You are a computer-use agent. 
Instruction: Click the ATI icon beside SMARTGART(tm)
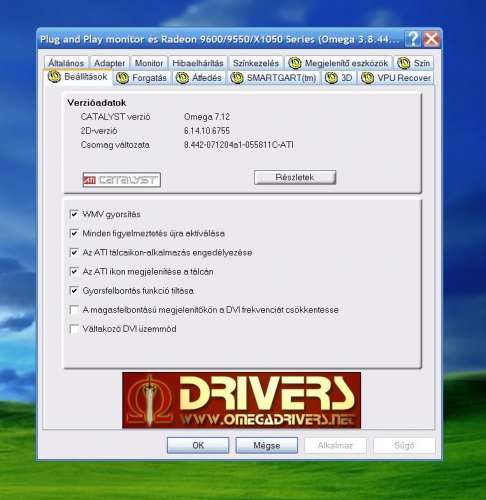point(237,78)
